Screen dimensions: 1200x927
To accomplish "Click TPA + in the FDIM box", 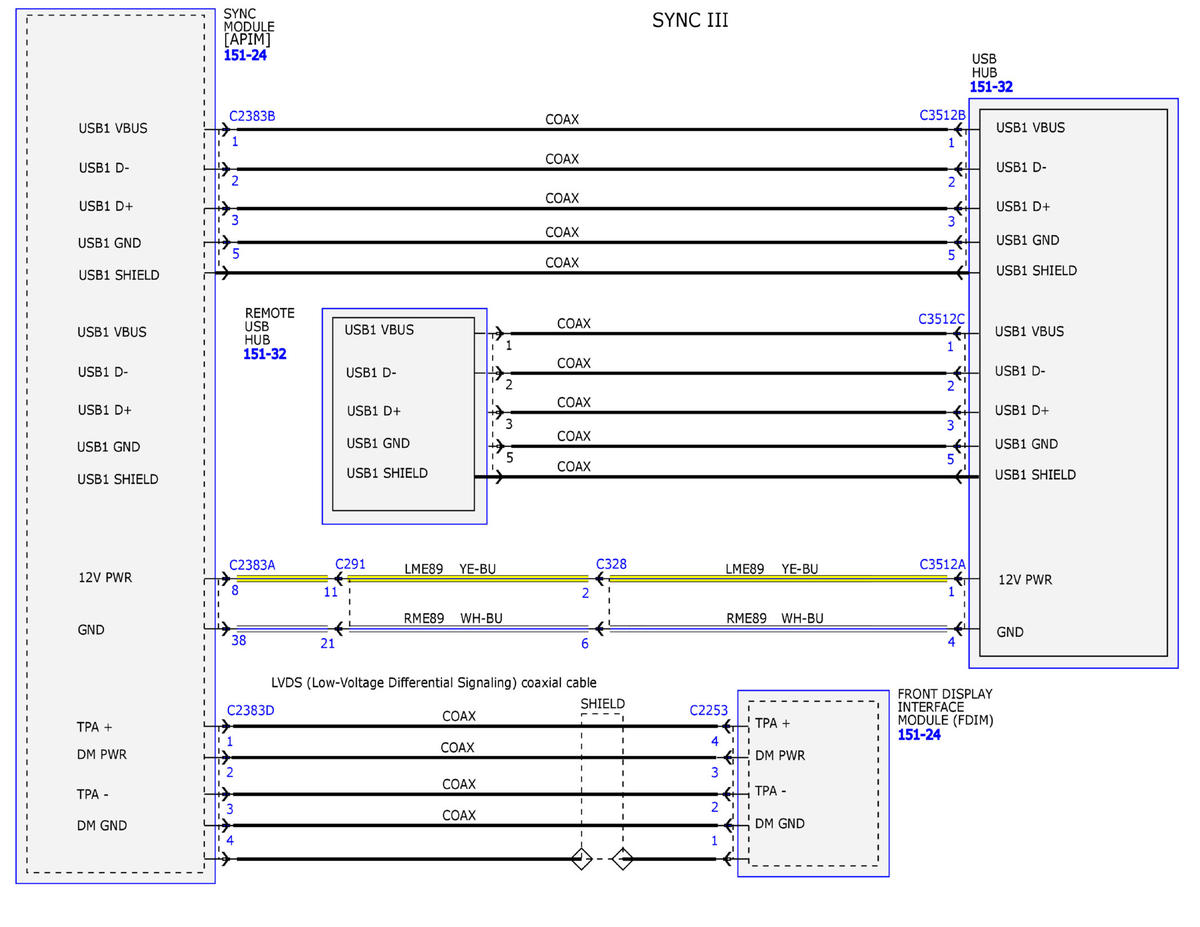I will (x=773, y=723).
